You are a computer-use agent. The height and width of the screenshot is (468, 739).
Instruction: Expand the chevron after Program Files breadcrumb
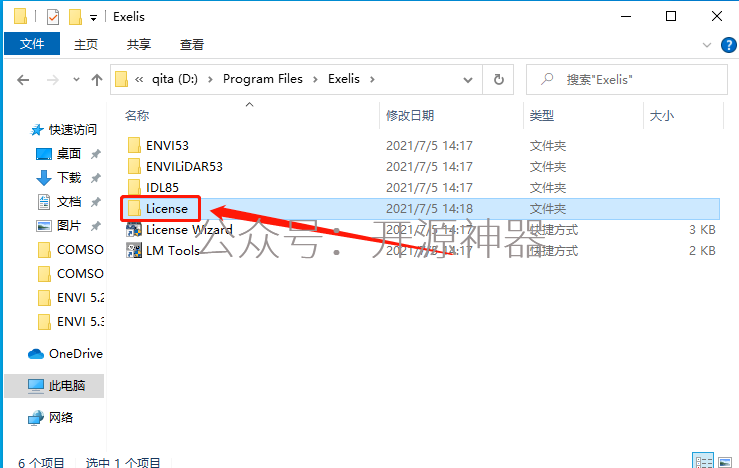point(315,79)
